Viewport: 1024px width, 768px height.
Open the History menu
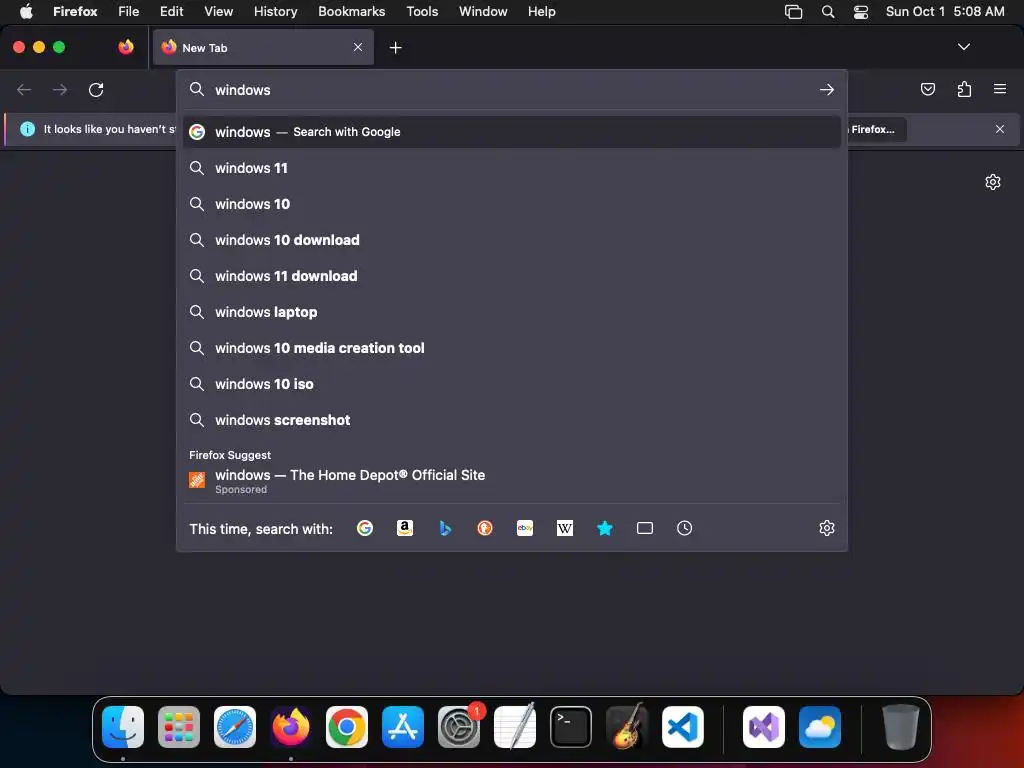pos(275,11)
